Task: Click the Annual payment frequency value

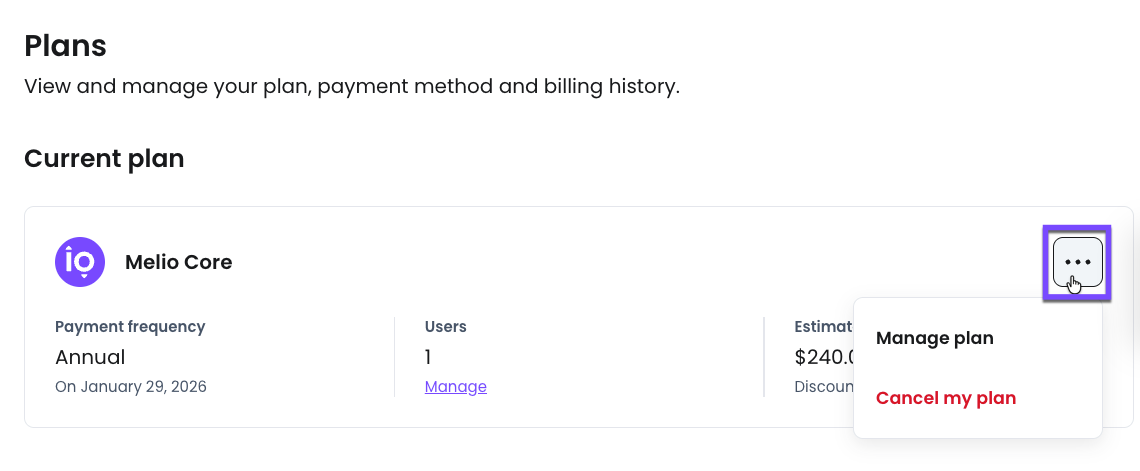Action: 90,356
